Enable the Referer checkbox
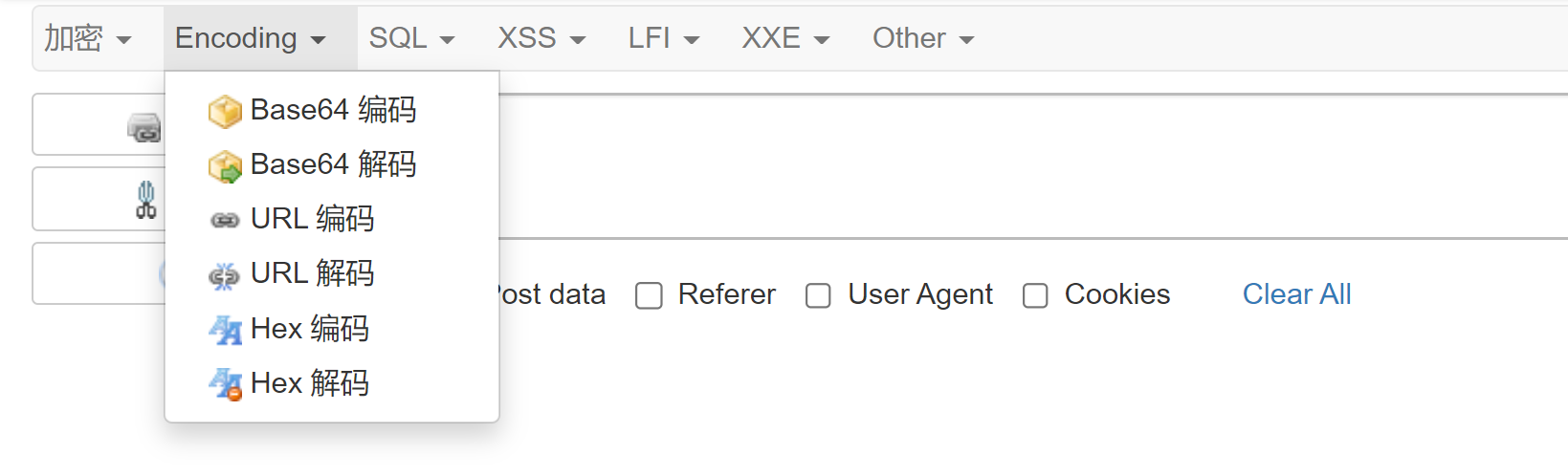Image resolution: width=1568 pixels, height=476 pixels. click(649, 295)
